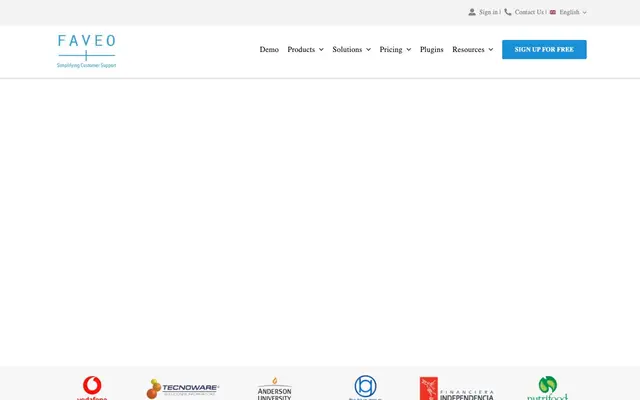Image resolution: width=640 pixels, height=400 pixels.
Task: Click the Nutrifood client logo
Action: [547, 388]
